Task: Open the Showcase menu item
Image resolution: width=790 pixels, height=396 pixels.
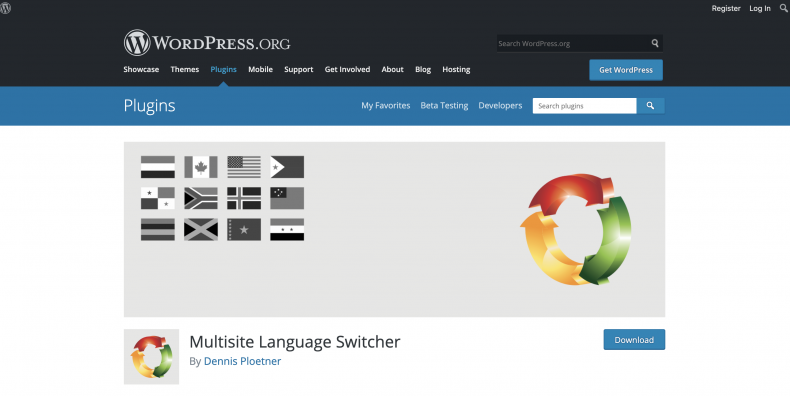Action: 141,70
